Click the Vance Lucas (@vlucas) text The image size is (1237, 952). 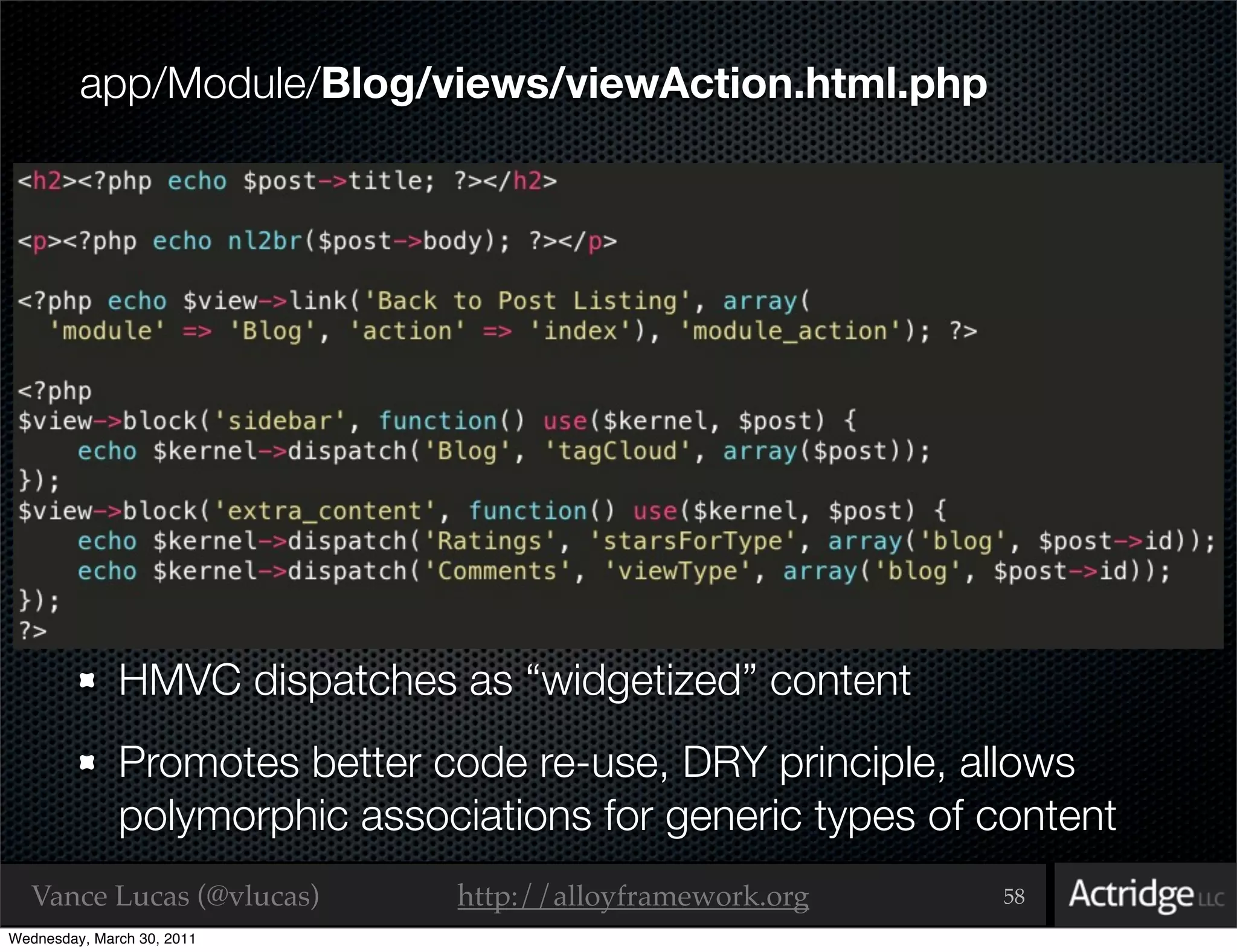[175, 896]
